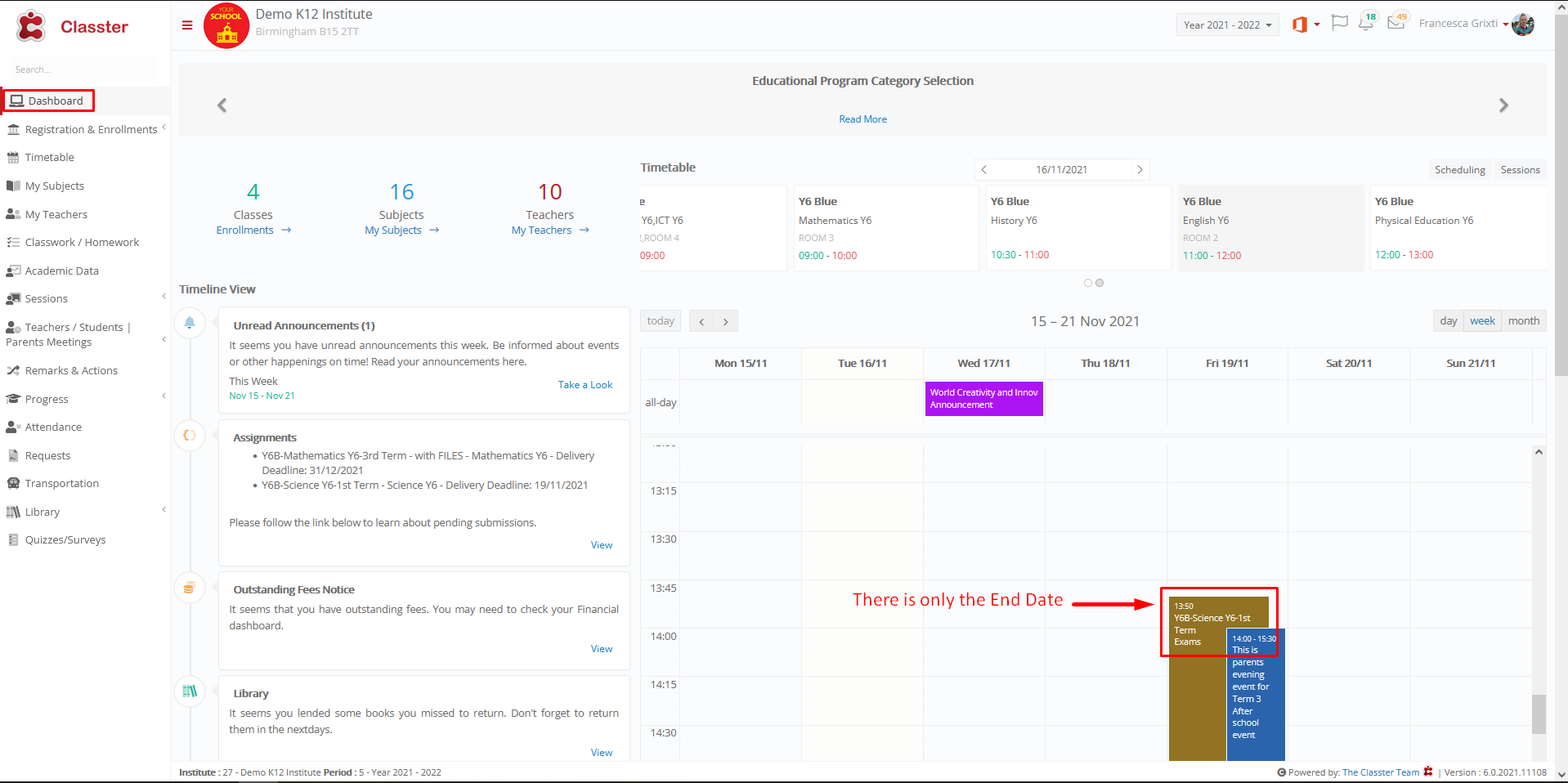Click Read More under Educational Program
1568x783 pixels.
coord(862,119)
